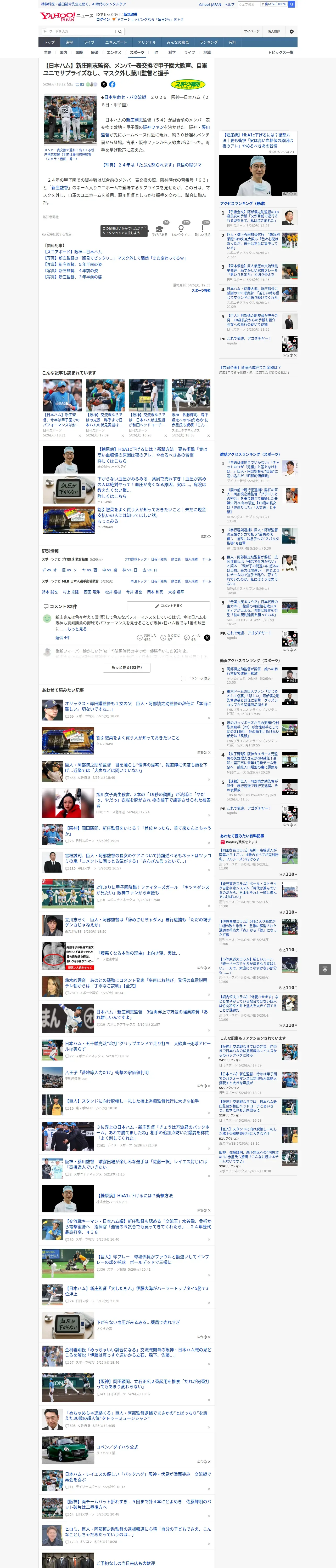Open the 有料 tab
Screen dimensions: 336x1568
click(x=232, y=43)
